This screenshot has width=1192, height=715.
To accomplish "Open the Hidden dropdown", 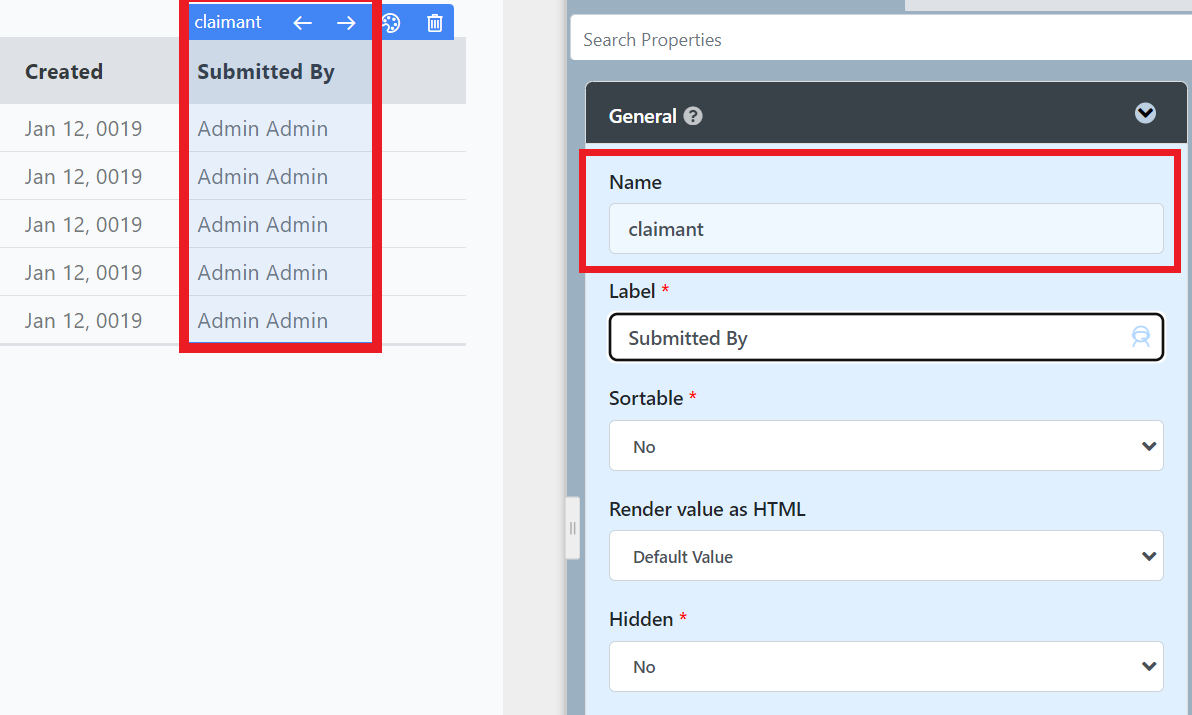I will click(885, 666).
